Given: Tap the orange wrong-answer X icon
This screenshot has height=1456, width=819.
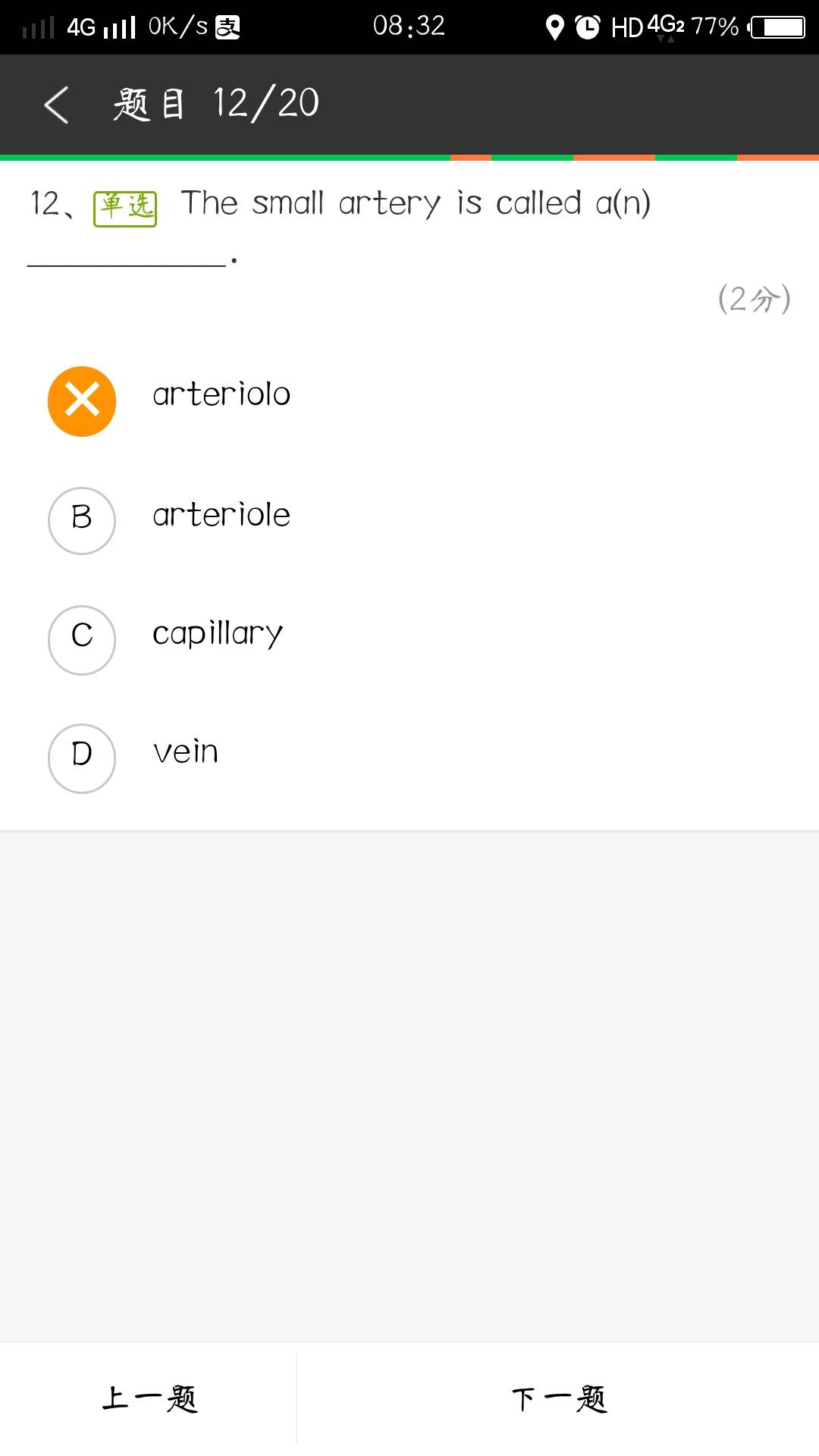Looking at the screenshot, I should pyautogui.click(x=82, y=401).
